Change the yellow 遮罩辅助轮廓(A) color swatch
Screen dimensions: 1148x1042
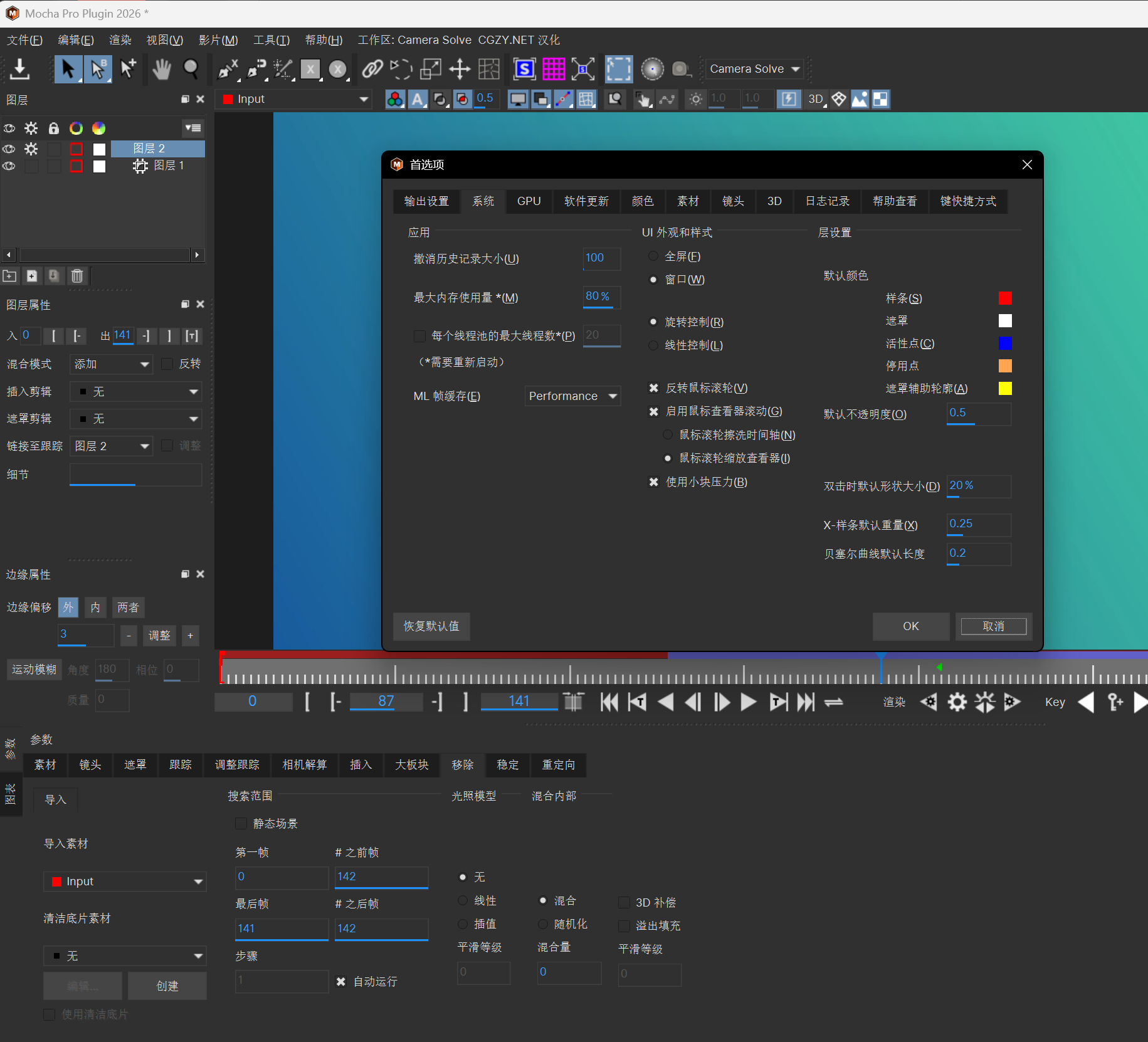[x=1005, y=389]
